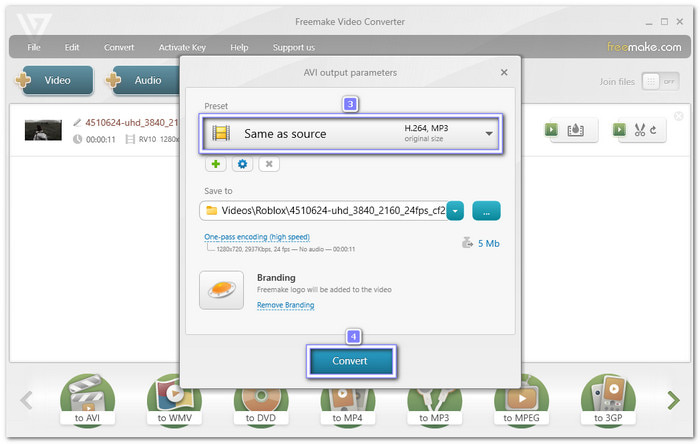The width and height of the screenshot is (700, 444).
Task: Click the watermark film icon in file row
Action: click(575, 130)
